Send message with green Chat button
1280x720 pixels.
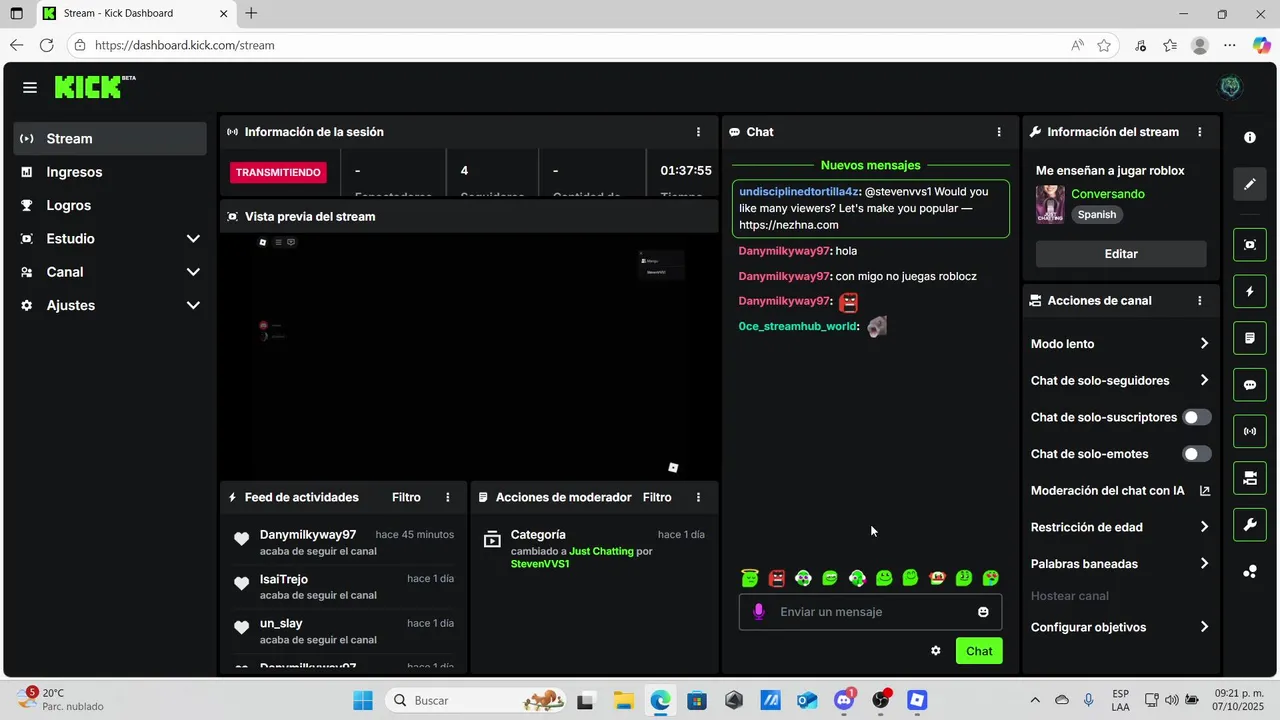979,651
